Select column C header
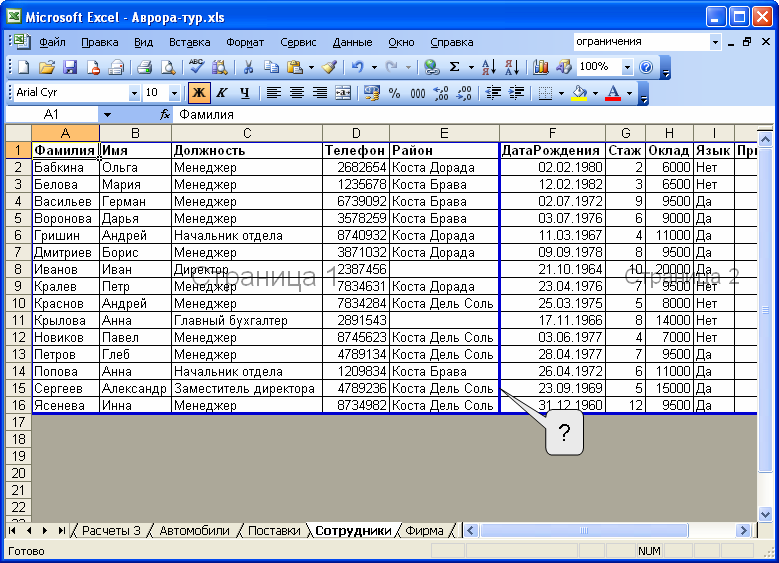This screenshot has width=779, height=563. click(x=247, y=133)
